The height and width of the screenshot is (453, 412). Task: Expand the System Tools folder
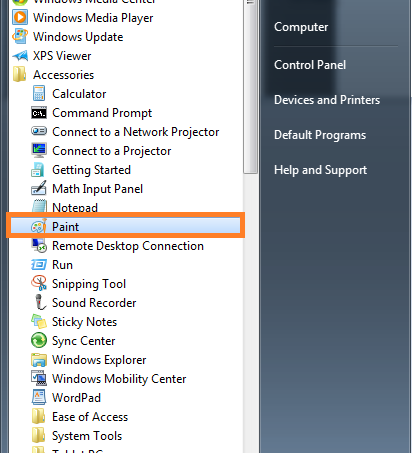click(x=77, y=436)
